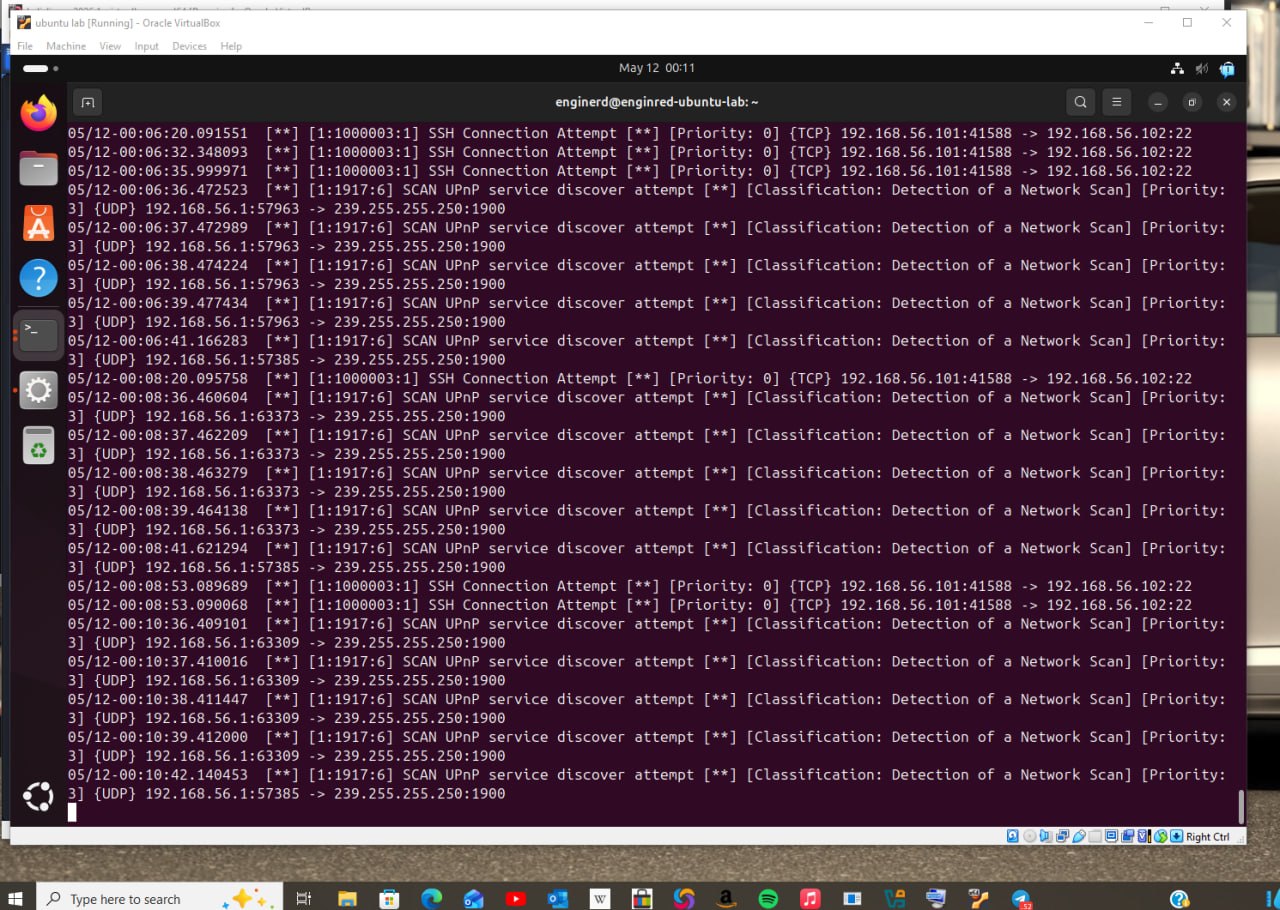
Task: Open the VirtualBox View menu
Action: click(x=110, y=46)
